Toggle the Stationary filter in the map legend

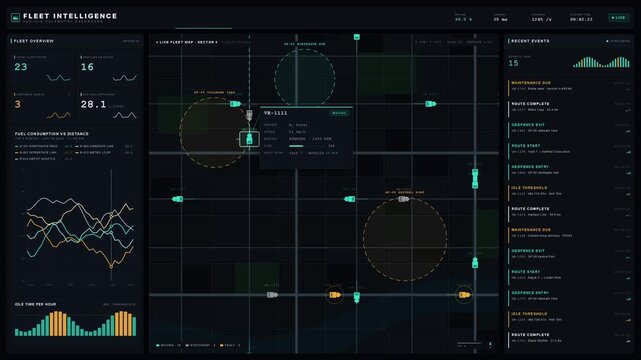point(200,345)
